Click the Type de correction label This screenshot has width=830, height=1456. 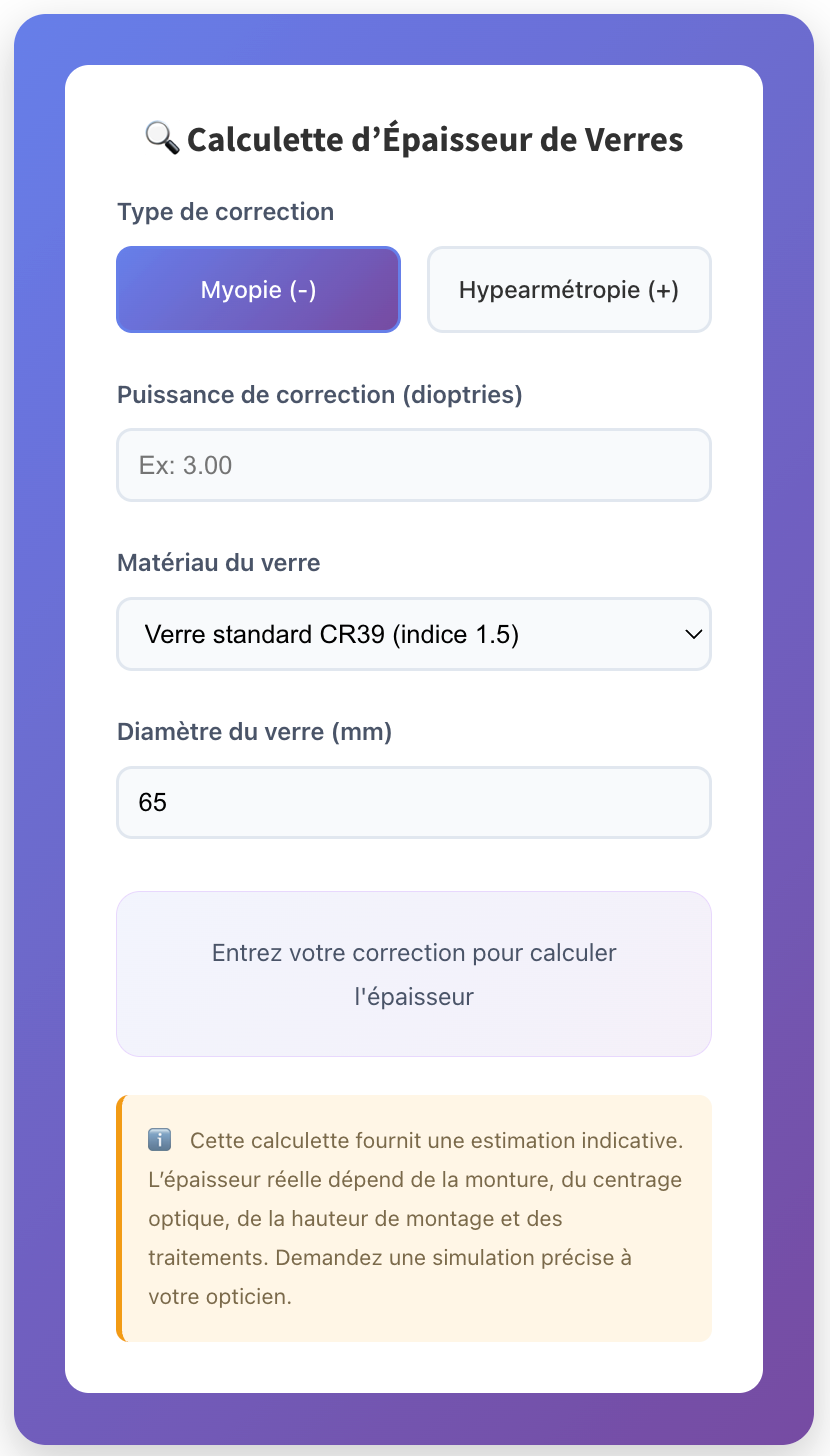[x=225, y=211]
